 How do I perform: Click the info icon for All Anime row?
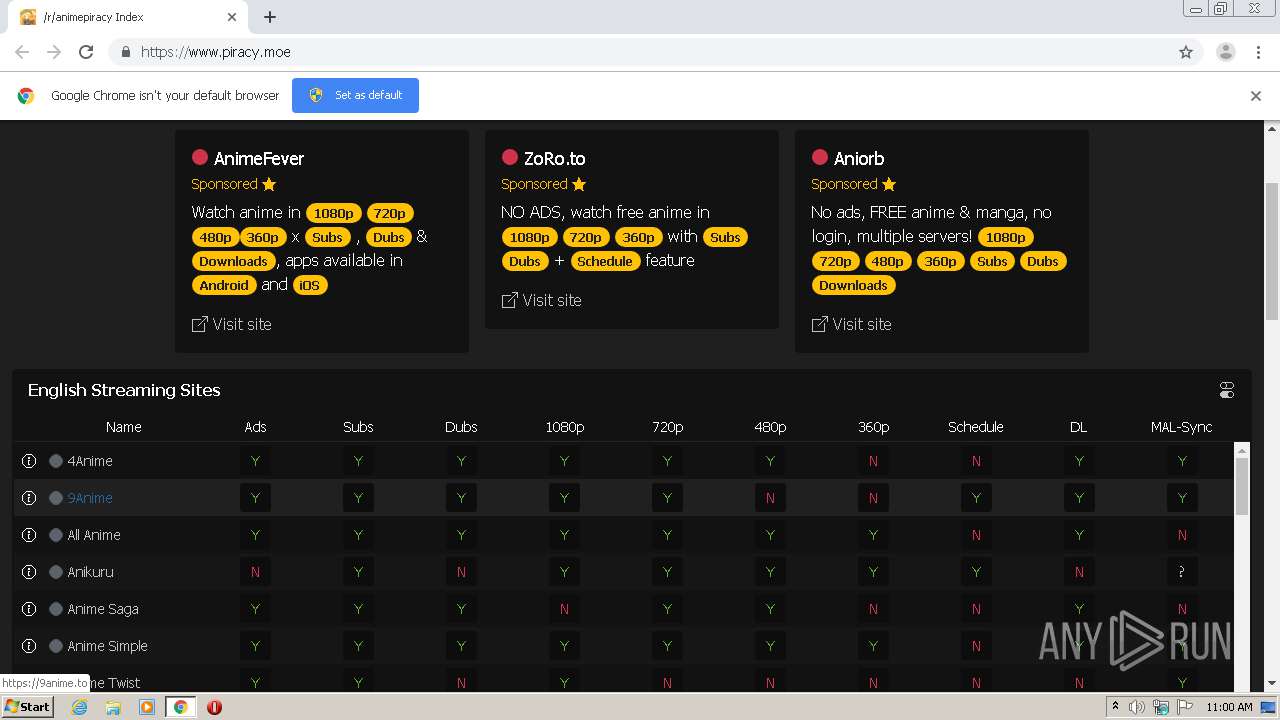coord(29,535)
